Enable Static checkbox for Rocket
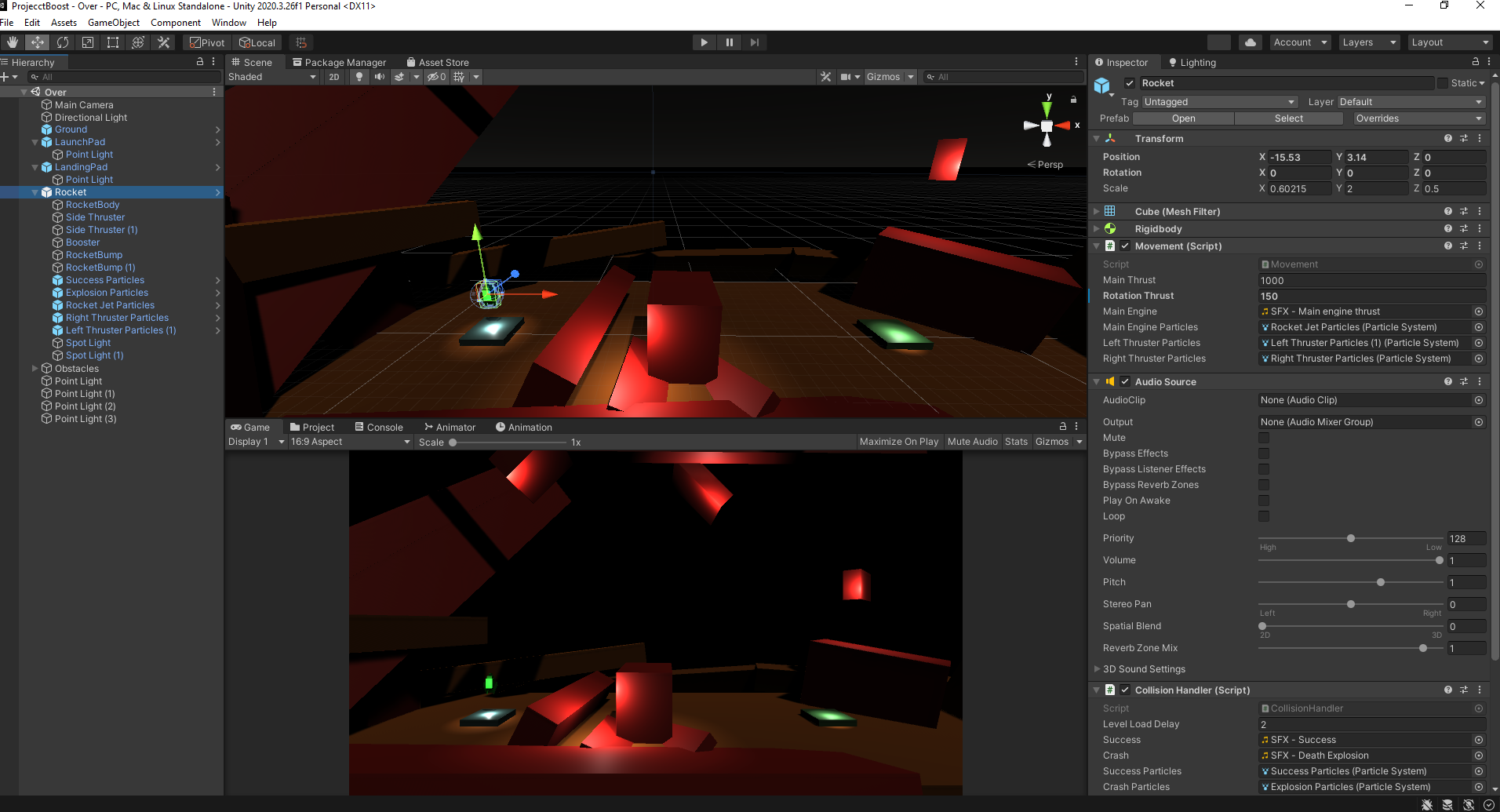This screenshot has width=1500, height=812. (1442, 83)
